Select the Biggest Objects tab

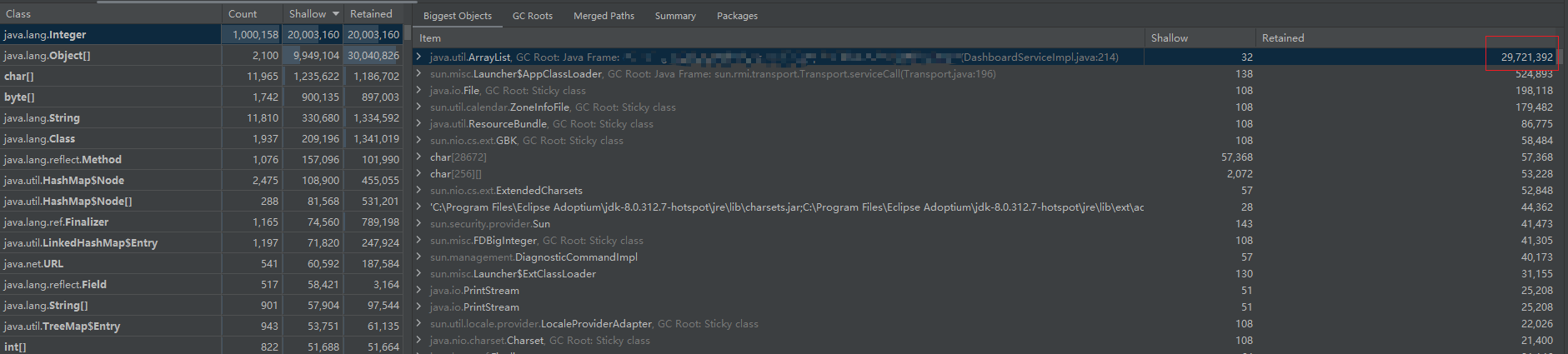[457, 16]
